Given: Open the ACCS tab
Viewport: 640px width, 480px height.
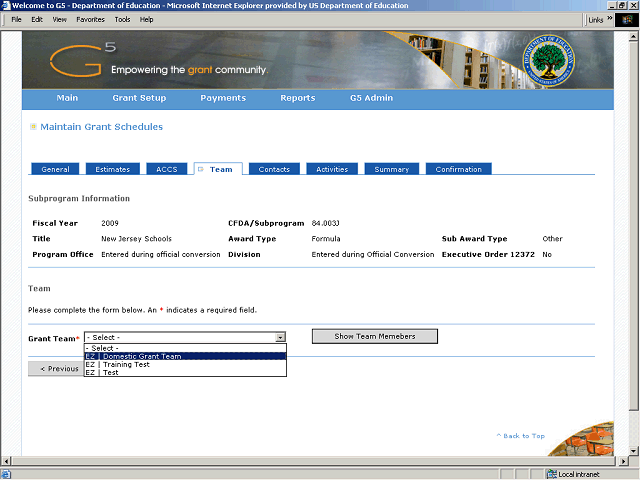Looking at the screenshot, I should (x=166, y=169).
